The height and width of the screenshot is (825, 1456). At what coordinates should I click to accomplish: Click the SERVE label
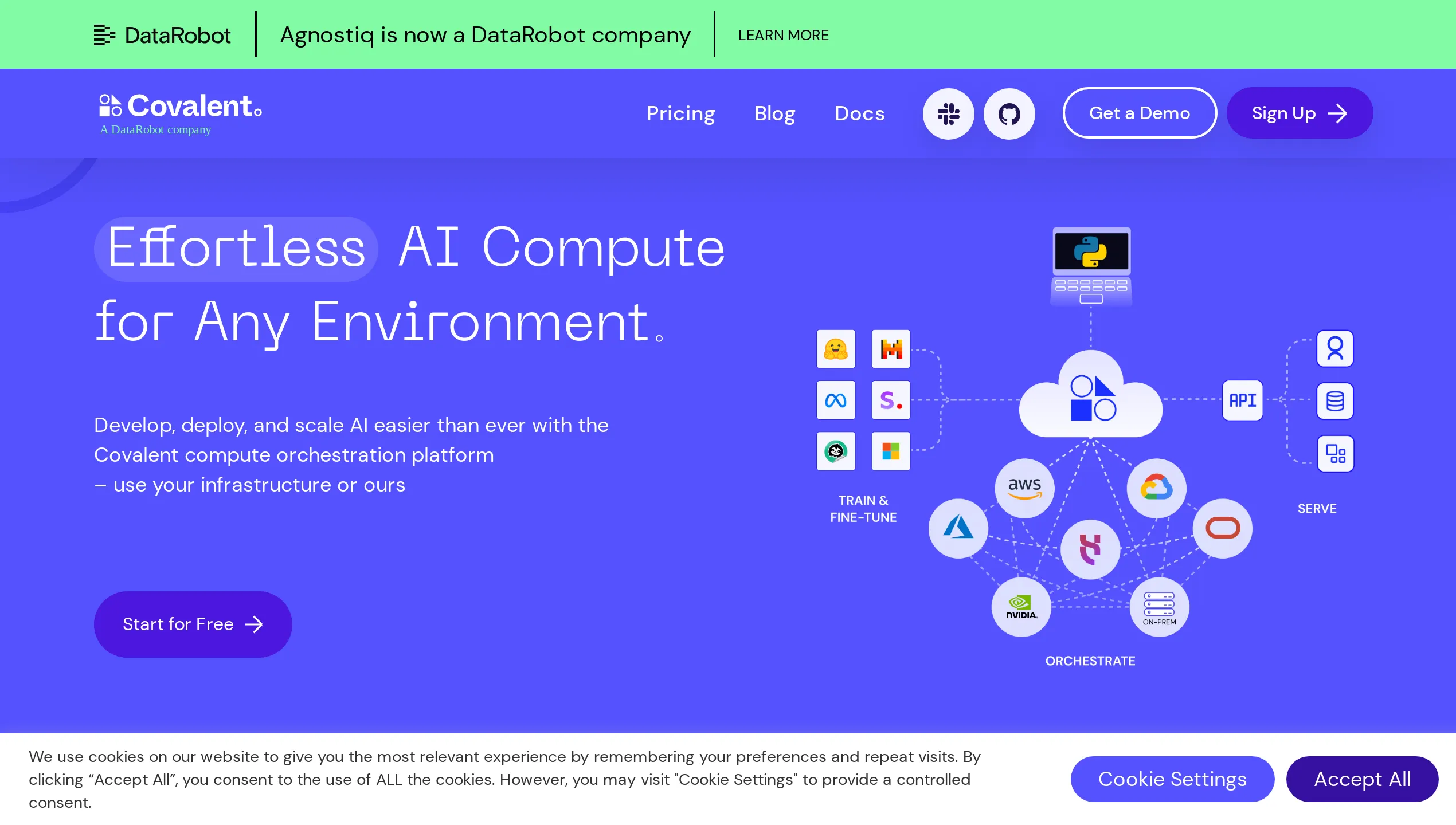1317,508
